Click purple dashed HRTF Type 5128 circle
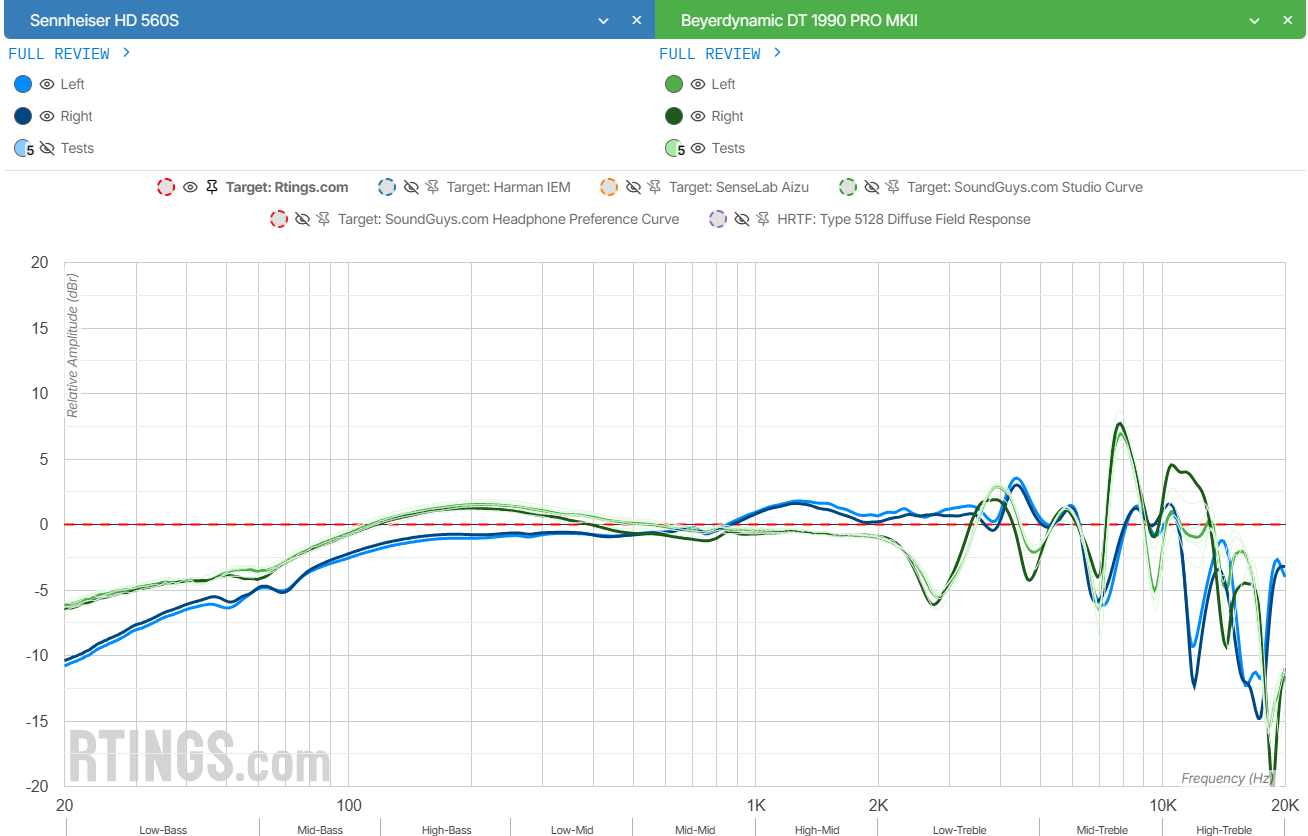 click(717, 219)
